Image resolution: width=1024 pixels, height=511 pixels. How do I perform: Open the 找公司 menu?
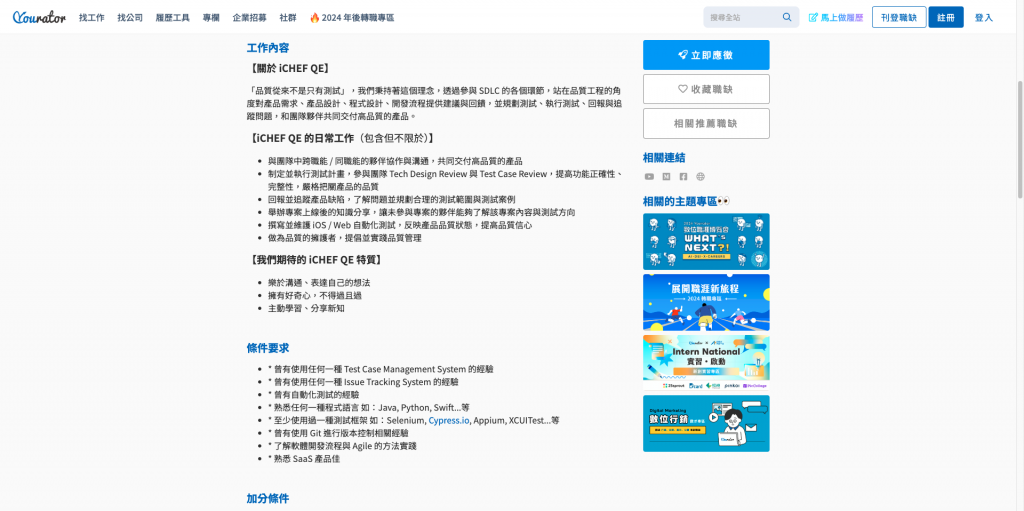[x=130, y=18]
